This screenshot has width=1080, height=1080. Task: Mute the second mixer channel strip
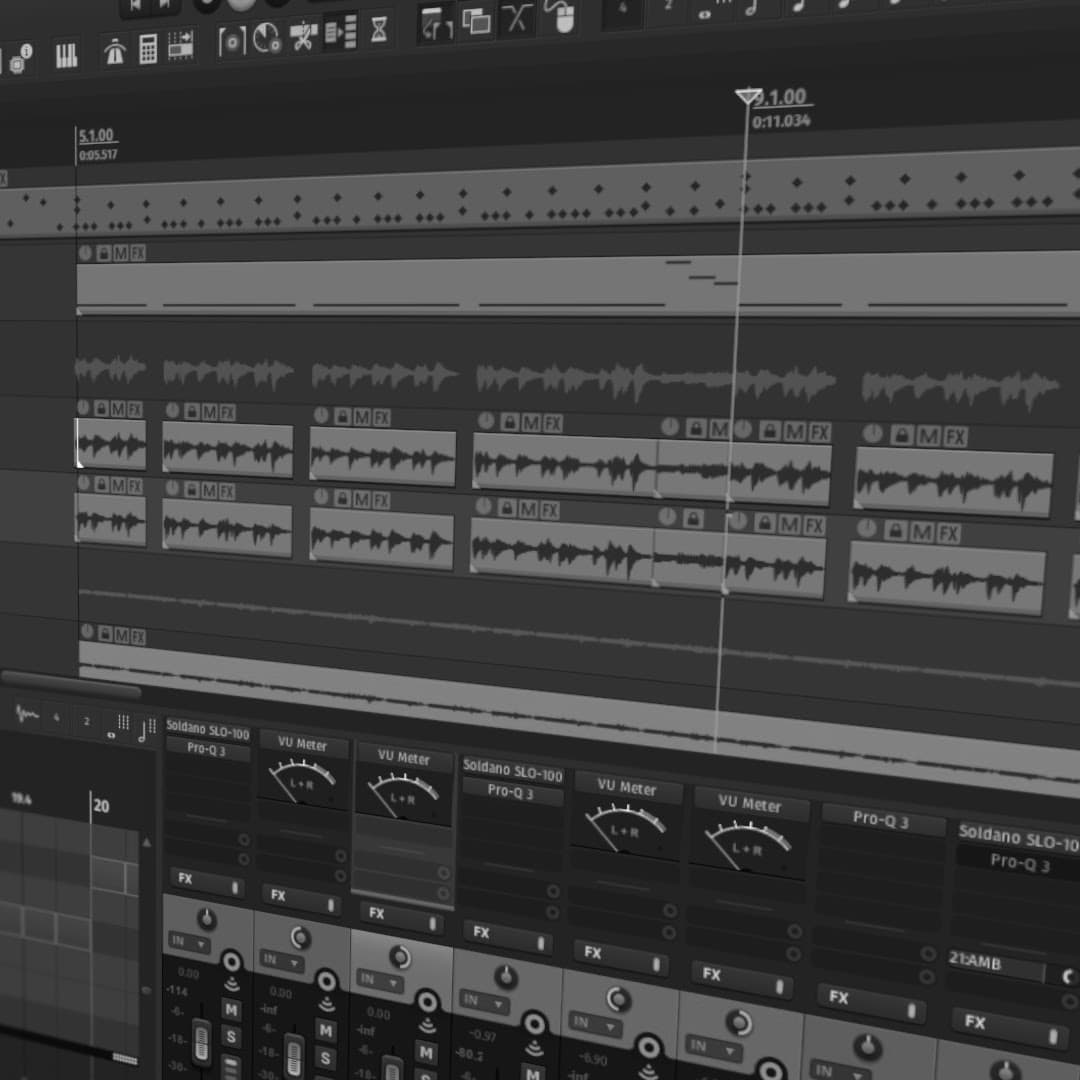(x=326, y=1029)
